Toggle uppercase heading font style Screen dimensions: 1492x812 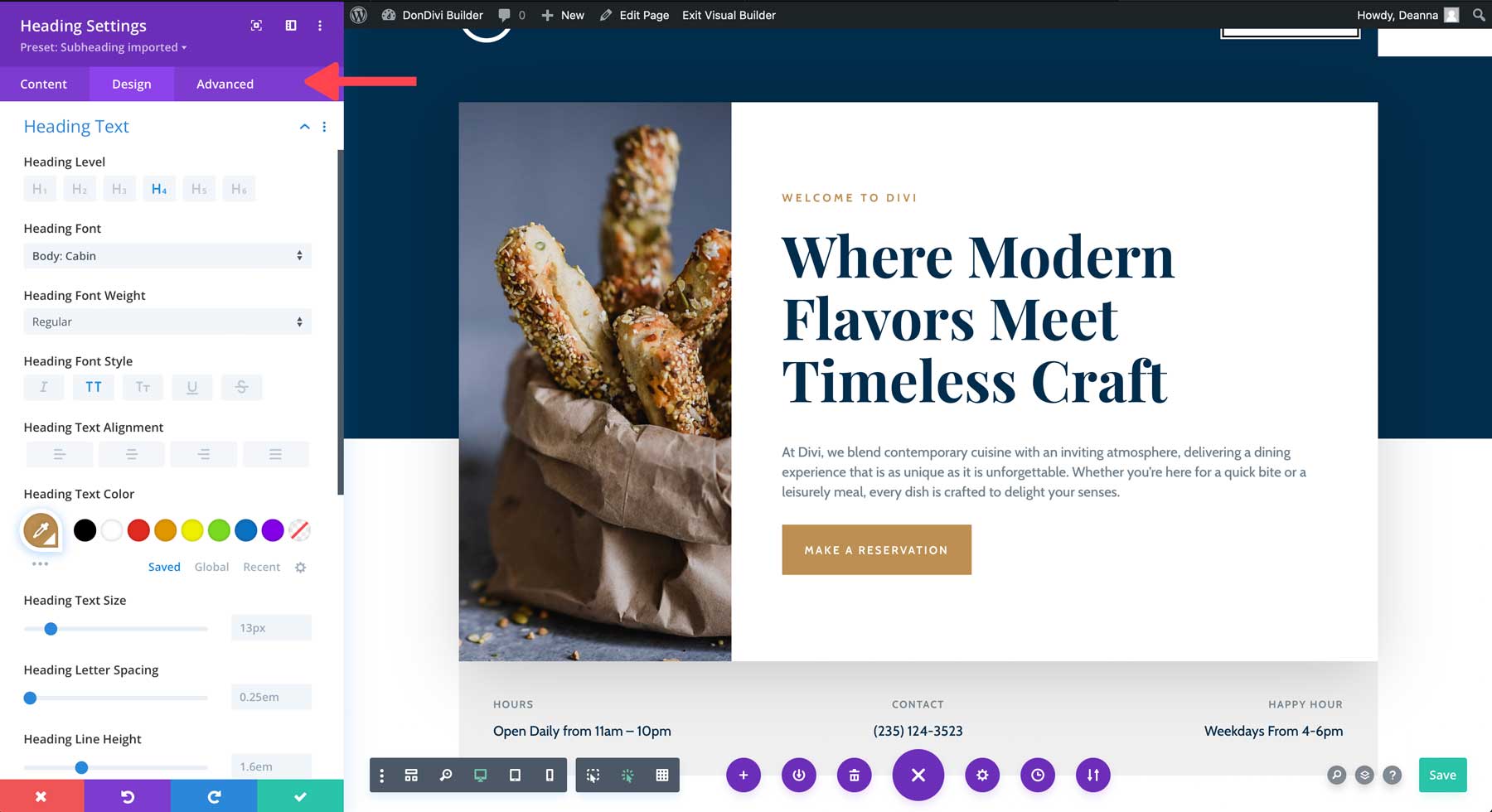(94, 387)
